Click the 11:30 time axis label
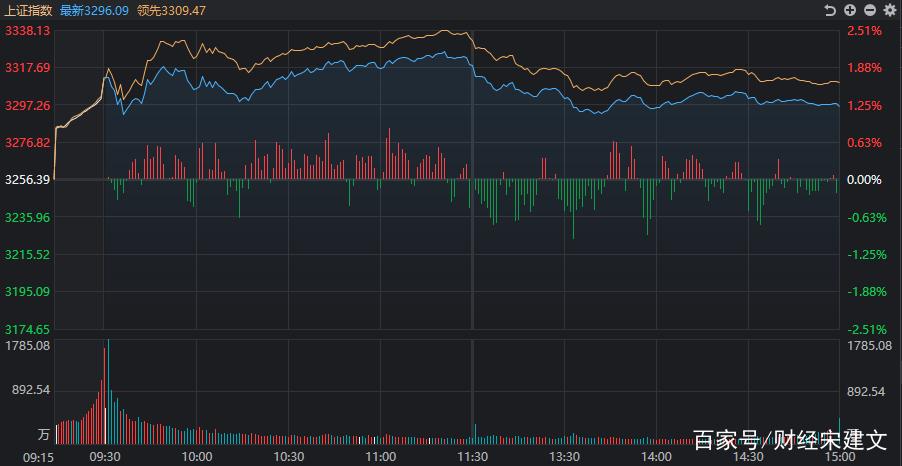Screen dimensions: 902x466 click(472, 456)
